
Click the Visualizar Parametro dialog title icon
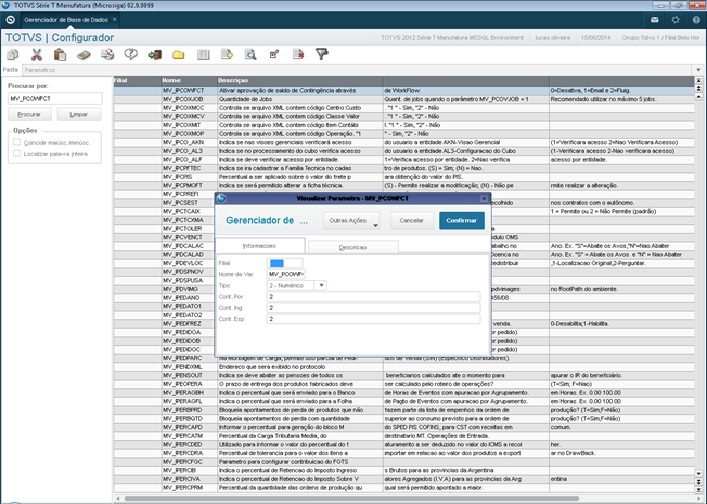221,198
